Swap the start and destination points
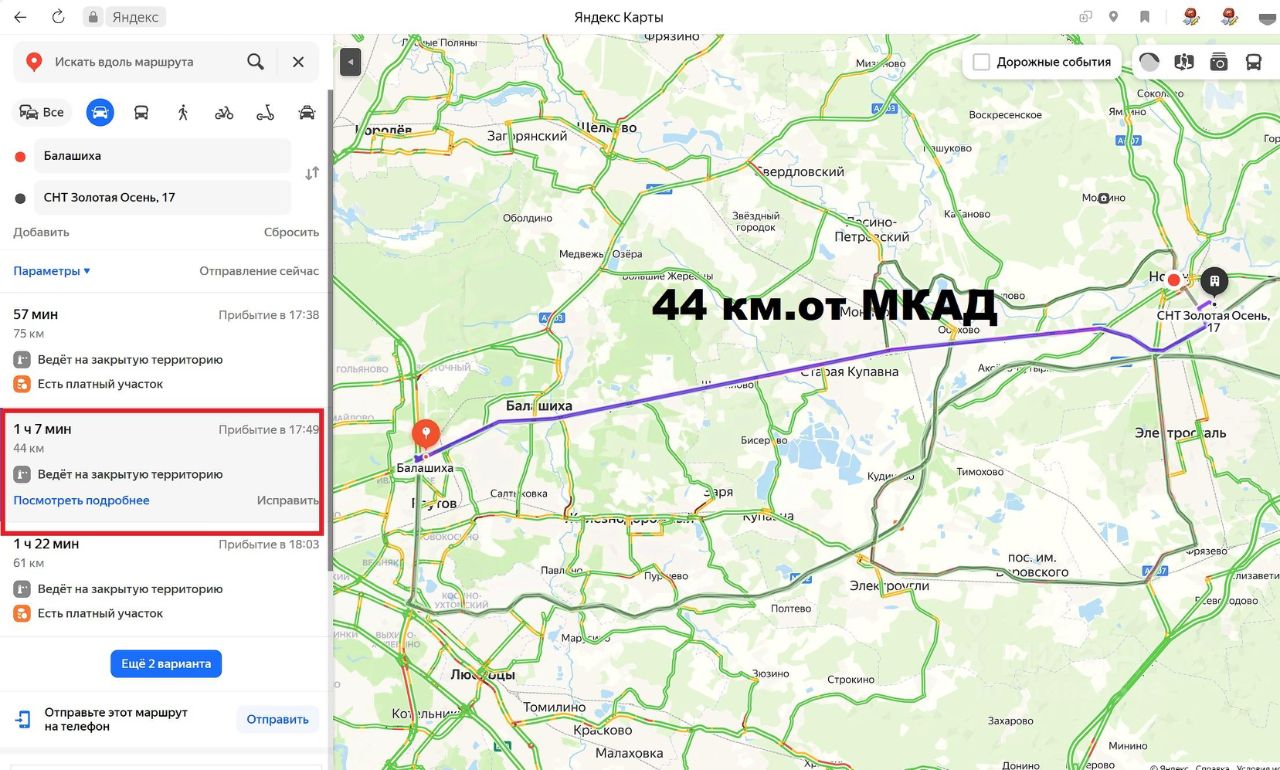Viewport: 1280px width, 770px height. pyautogui.click(x=312, y=173)
